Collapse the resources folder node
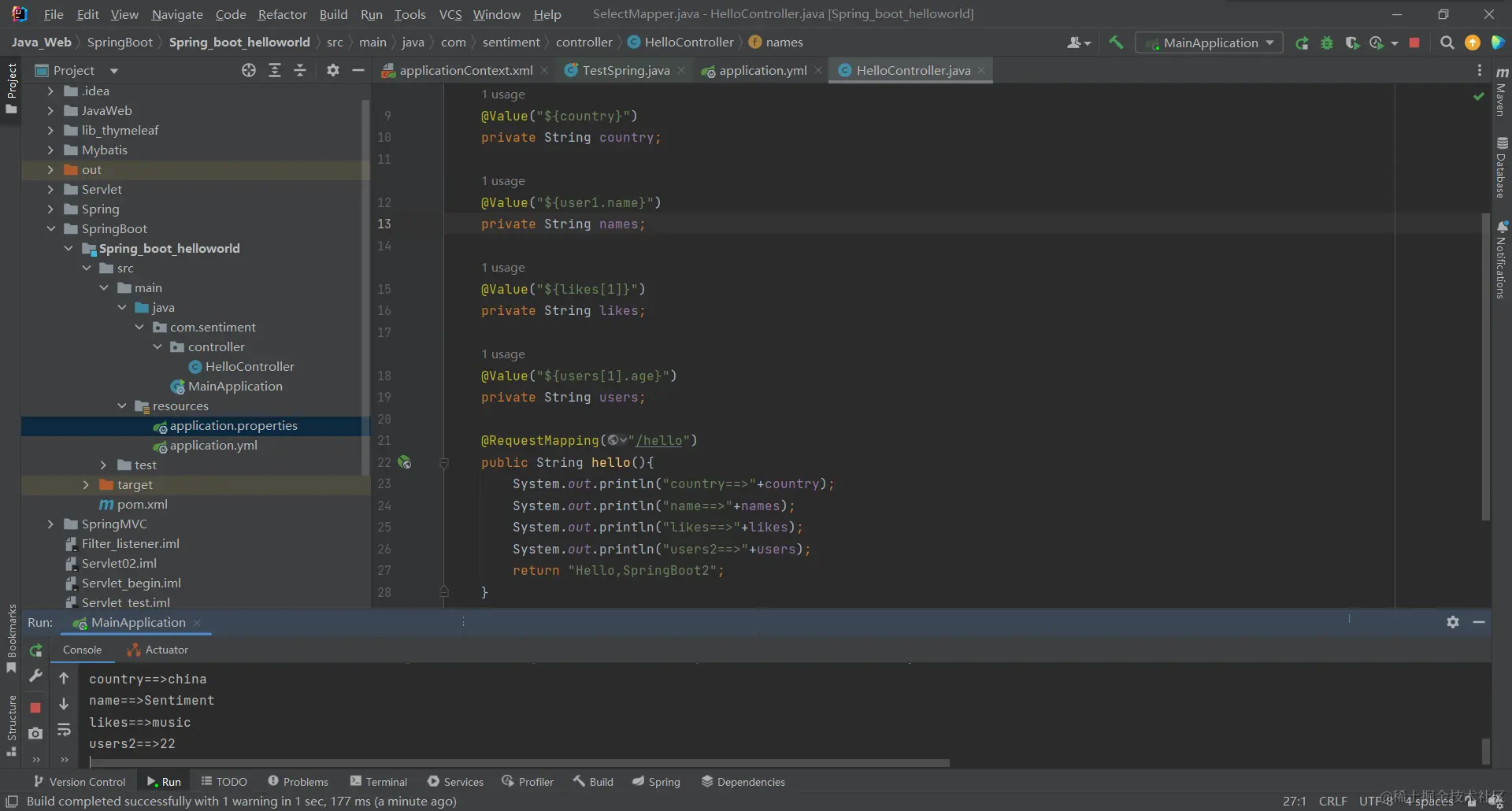 pos(122,406)
